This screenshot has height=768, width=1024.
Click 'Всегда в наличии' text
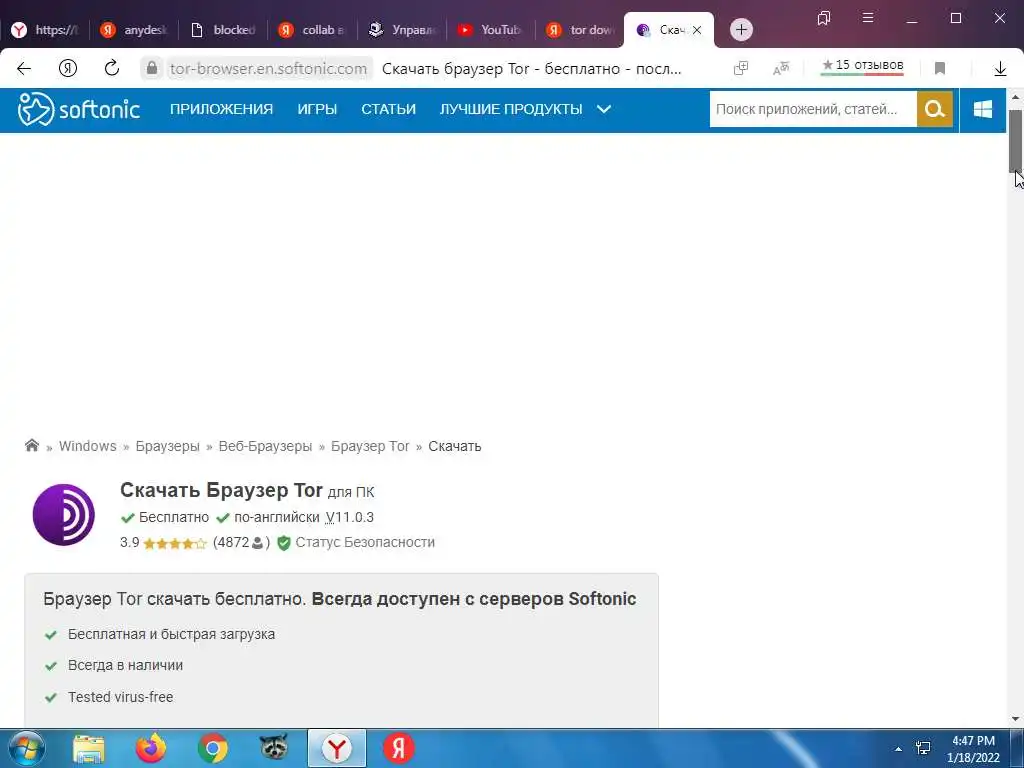(x=125, y=665)
